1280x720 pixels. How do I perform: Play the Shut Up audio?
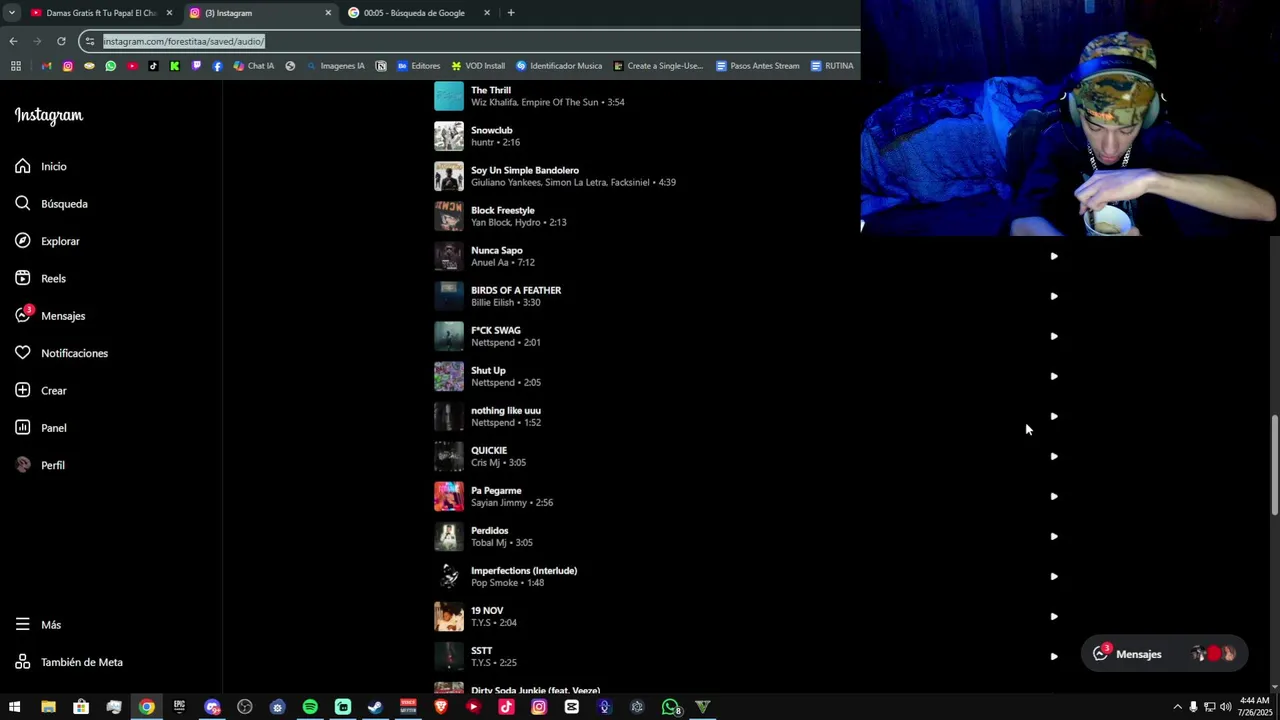point(1054,376)
